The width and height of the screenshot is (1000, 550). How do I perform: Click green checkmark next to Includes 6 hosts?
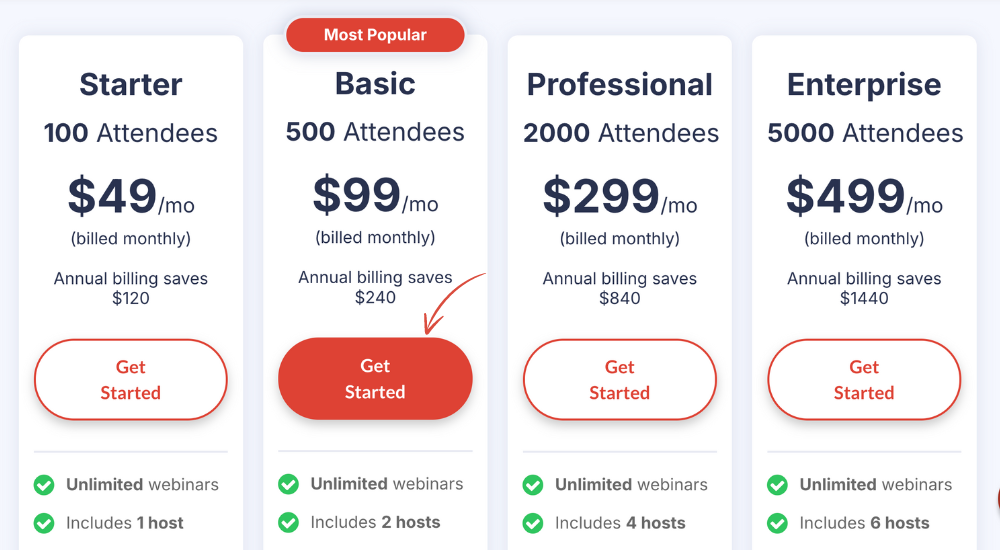777,523
